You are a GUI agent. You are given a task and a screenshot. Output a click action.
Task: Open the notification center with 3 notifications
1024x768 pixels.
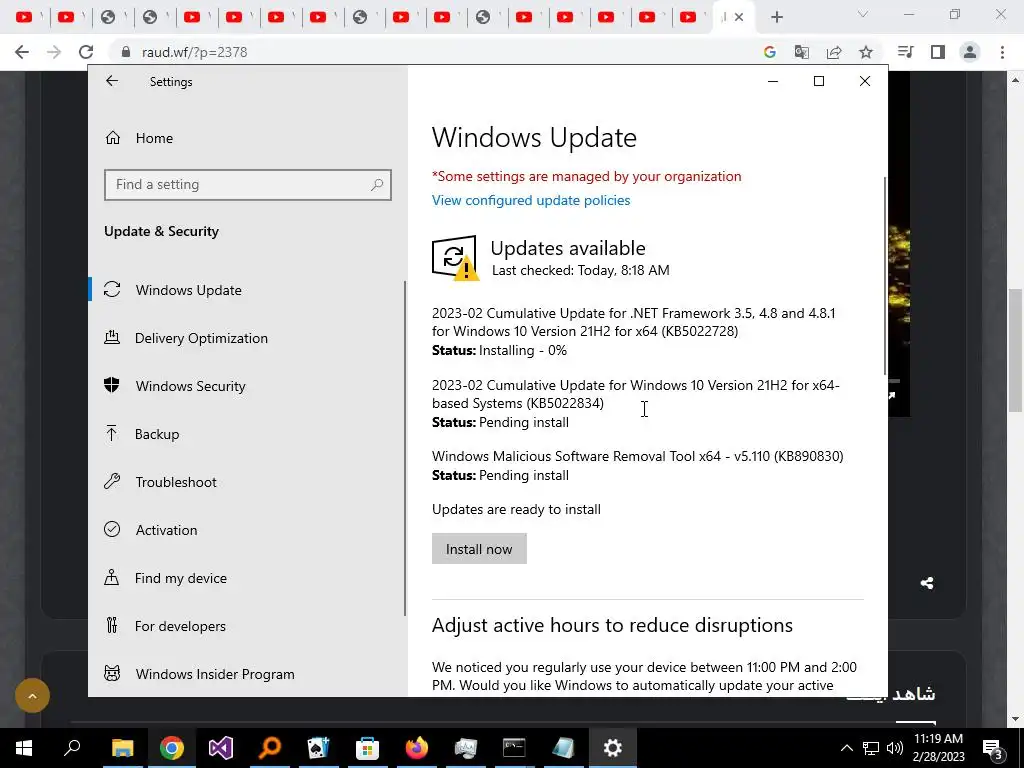pyautogui.click(x=993, y=748)
